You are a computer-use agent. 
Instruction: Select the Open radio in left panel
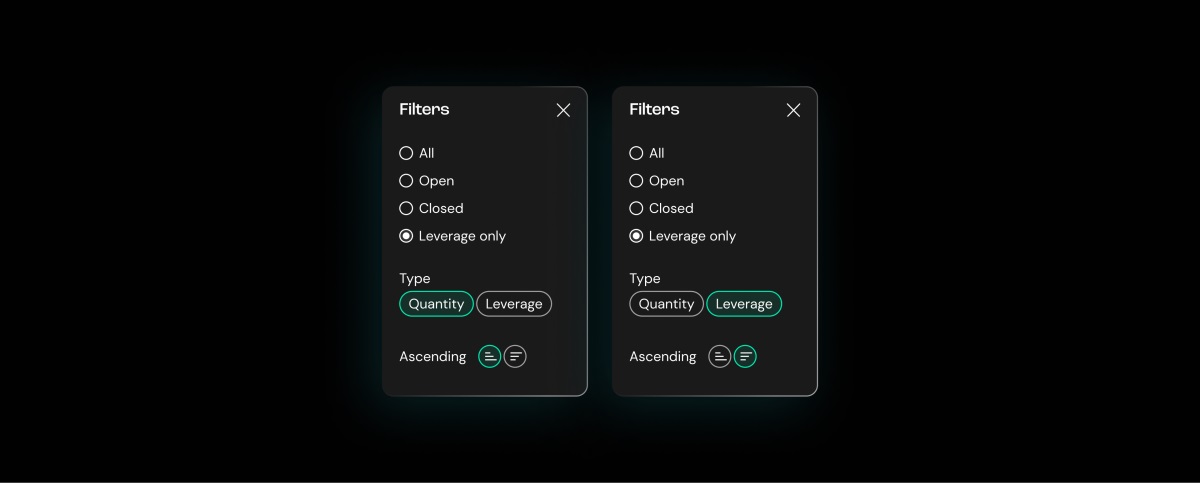pyautogui.click(x=406, y=181)
